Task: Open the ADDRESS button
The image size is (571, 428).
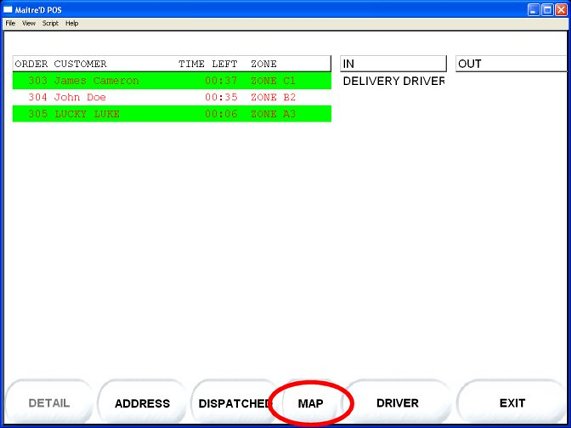Action: 142,403
